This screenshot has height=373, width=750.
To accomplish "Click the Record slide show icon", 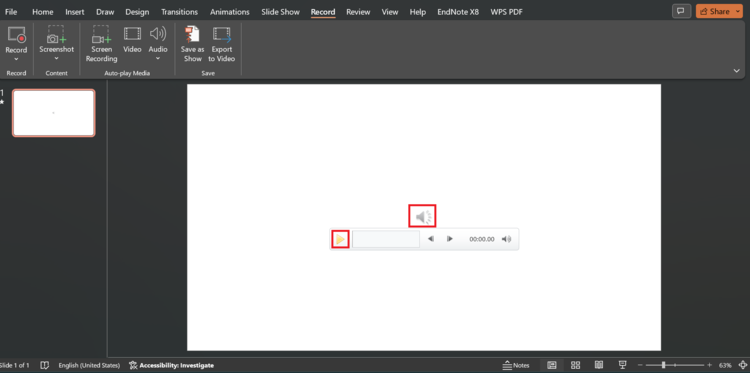I will [16, 36].
